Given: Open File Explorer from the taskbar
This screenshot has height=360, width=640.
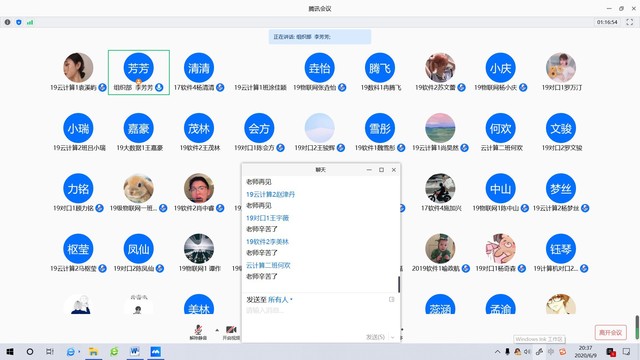Looking at the screenshot, I should point(93,351).
